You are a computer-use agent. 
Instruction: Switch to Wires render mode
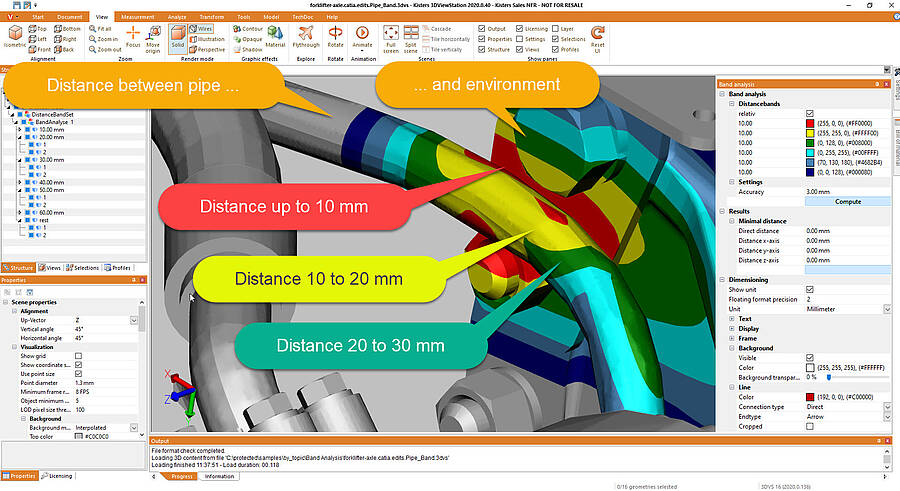[201, 29]
